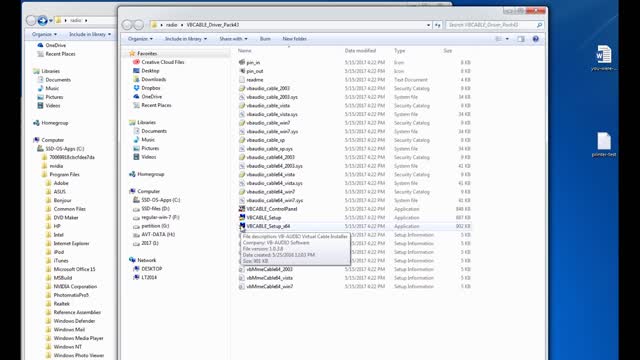640x360 pixels.
Task: Open AVT-DATA (H:) drive
Action: 154,234
